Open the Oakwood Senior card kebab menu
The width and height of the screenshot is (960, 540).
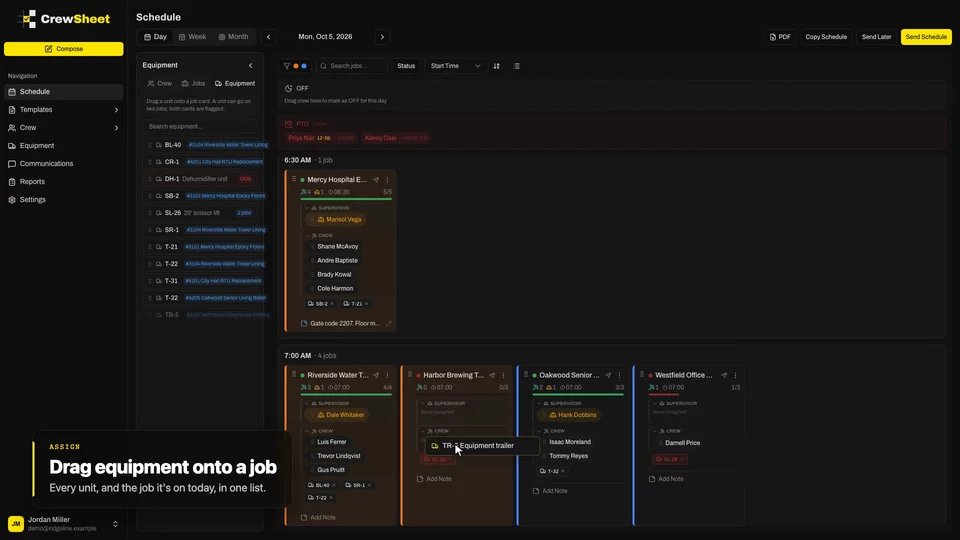pyautogui.click(x=619, y=375)
